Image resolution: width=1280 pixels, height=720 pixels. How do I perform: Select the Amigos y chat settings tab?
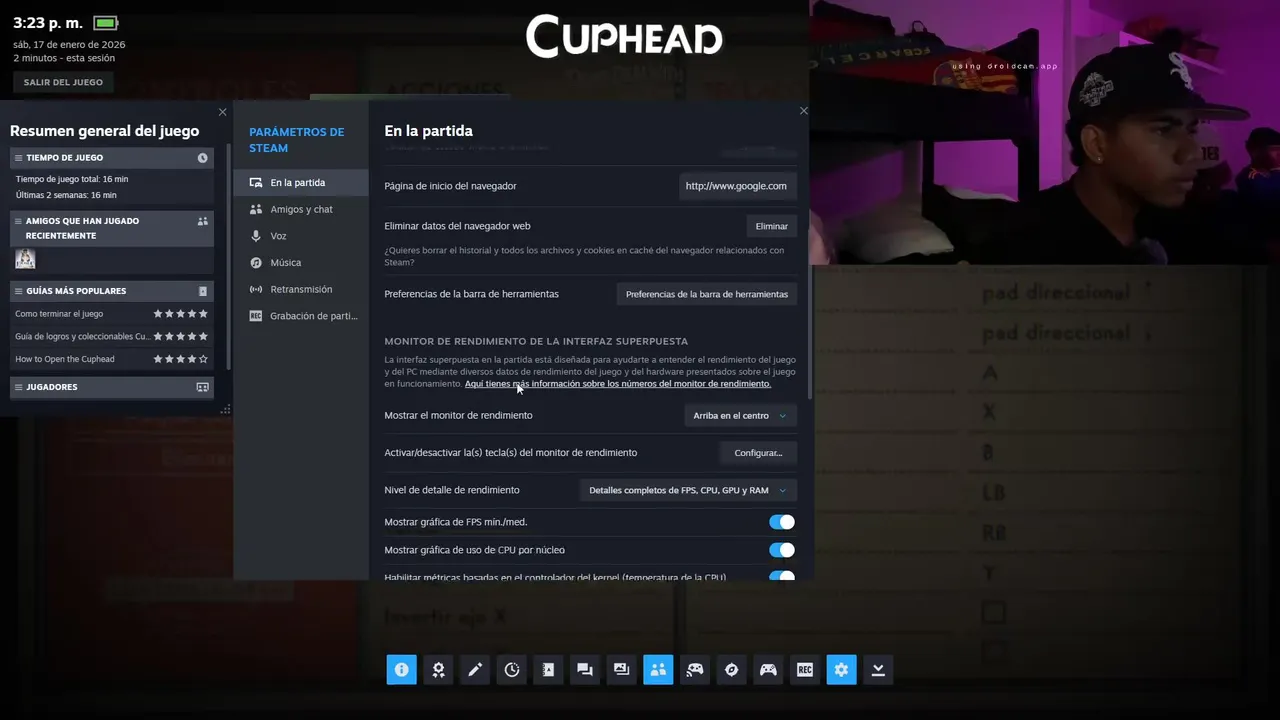pyautogui.click(x=301, y=210)
